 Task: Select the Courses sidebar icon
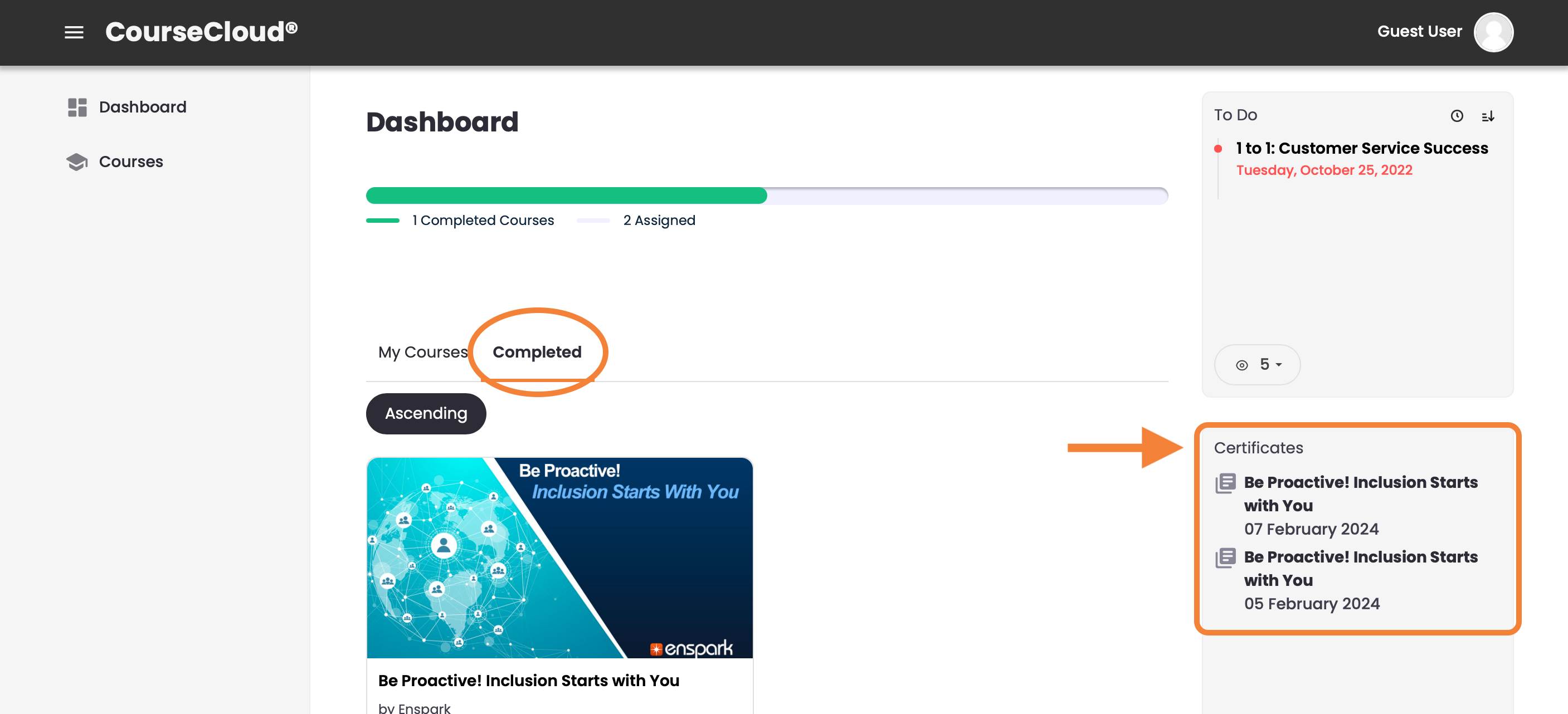[x=77, y=162]
